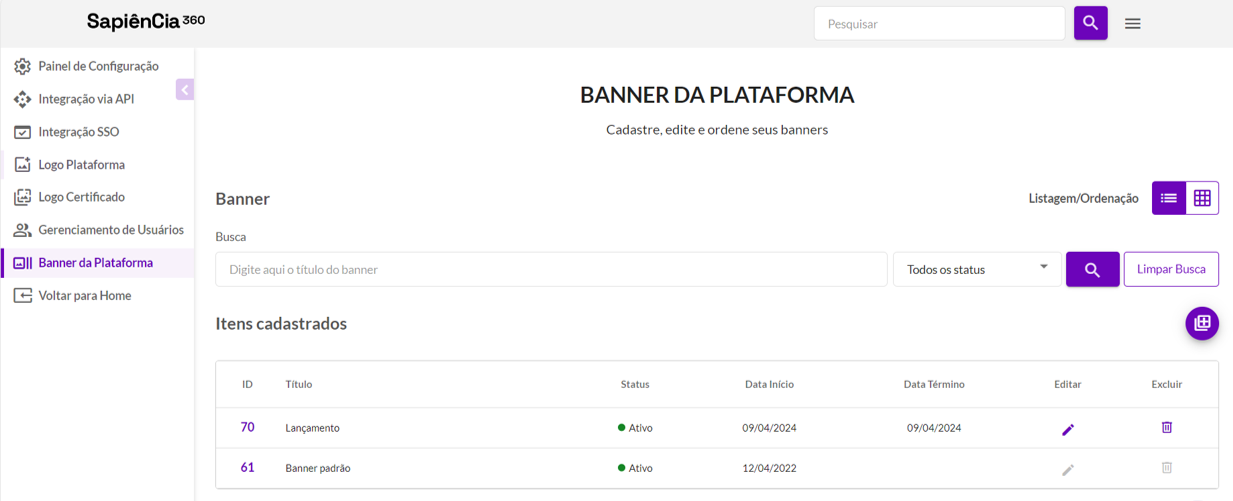
Task: Click the Data Início column header
Action: click(x=769, y=384)
